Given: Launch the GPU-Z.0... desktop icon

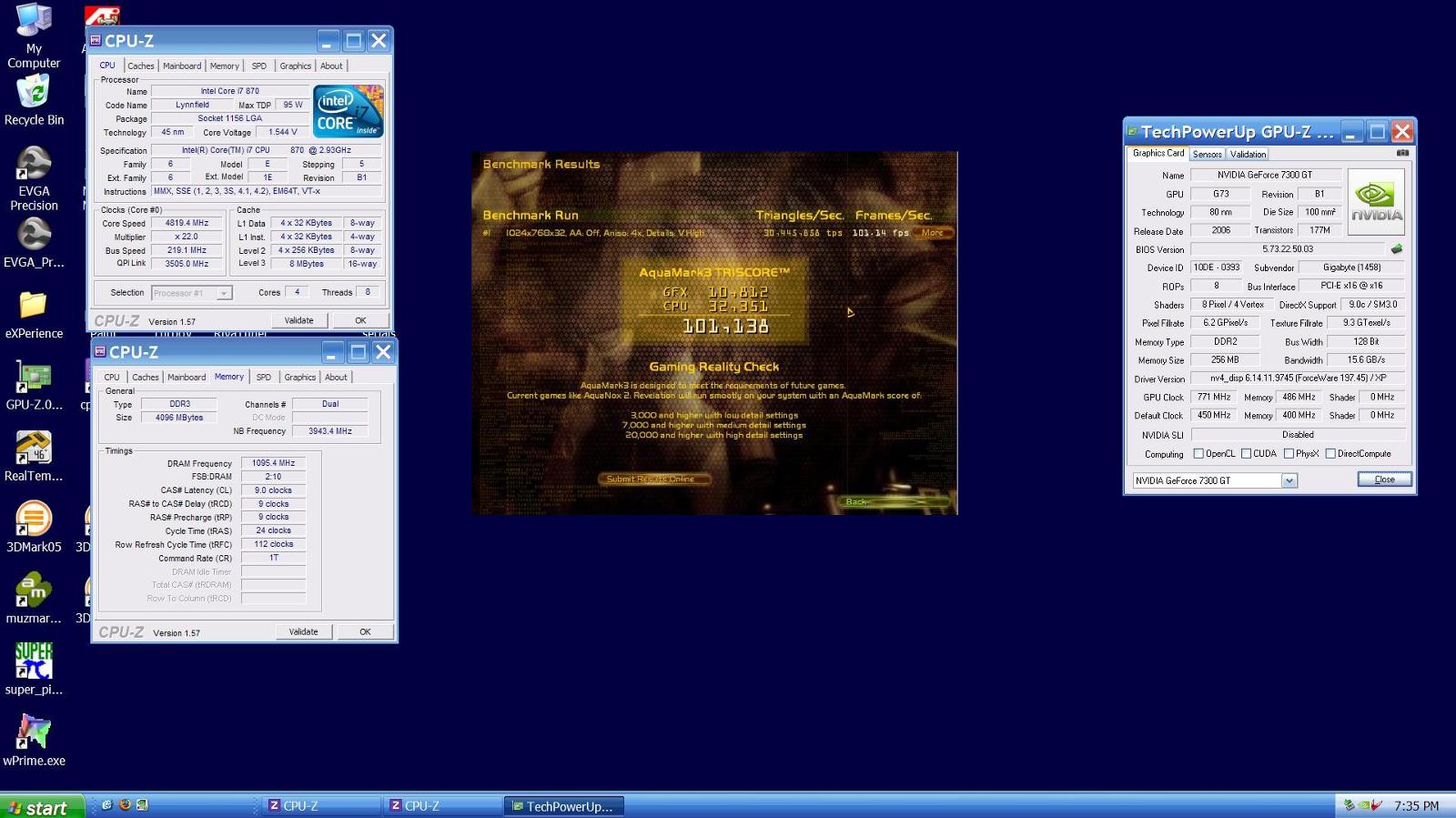Looking at the screenshot, I should [34, 386].
